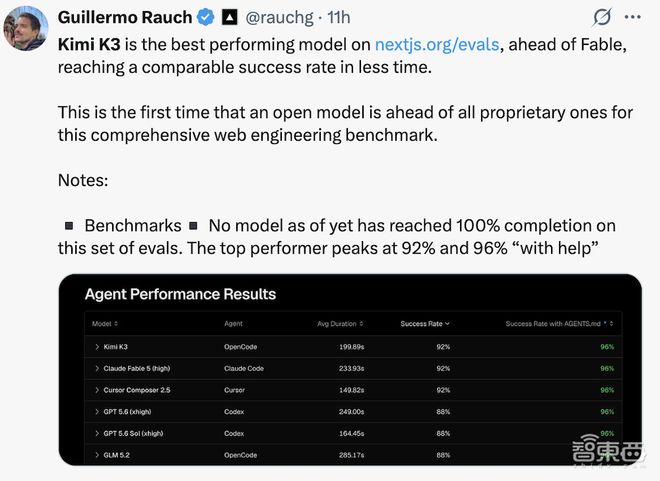The image size is (660, 481).
Task: Click the blue verified badge
Action: point(206,17)
